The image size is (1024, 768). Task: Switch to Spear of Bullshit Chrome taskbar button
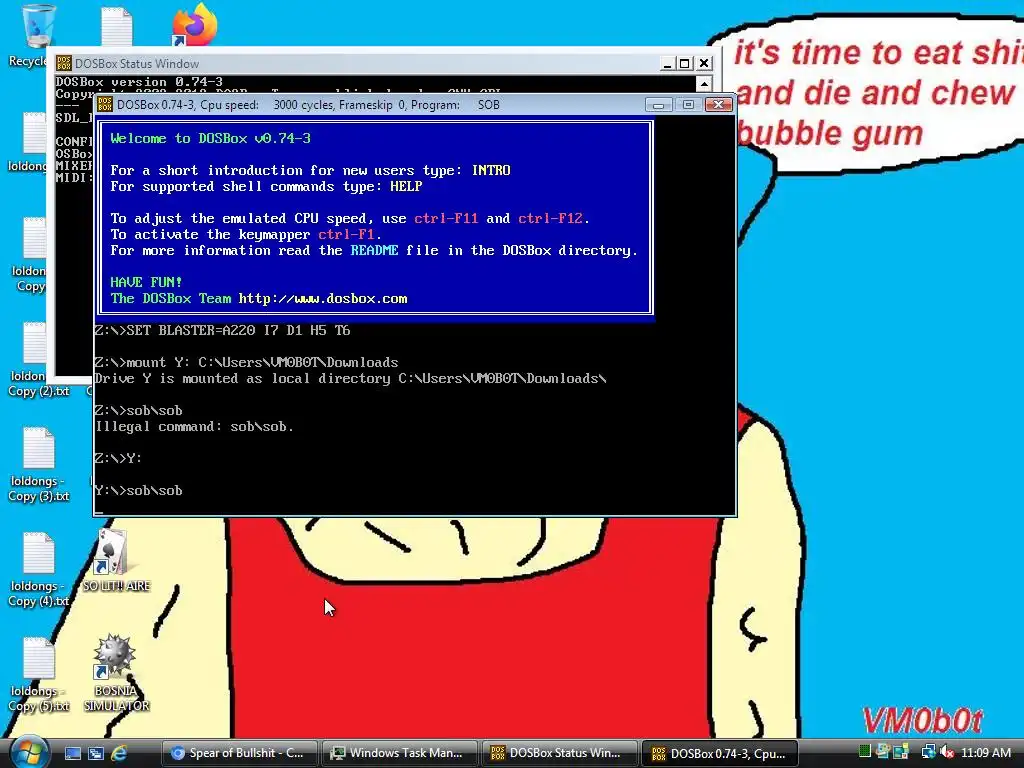coord(239,753)
